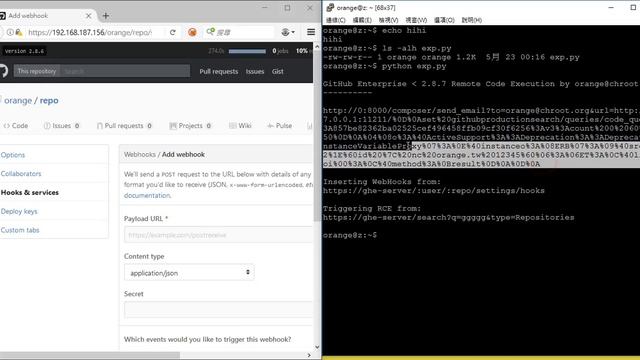Open Options in settings sidebar
640x360 pixels.
pos(13,155)
